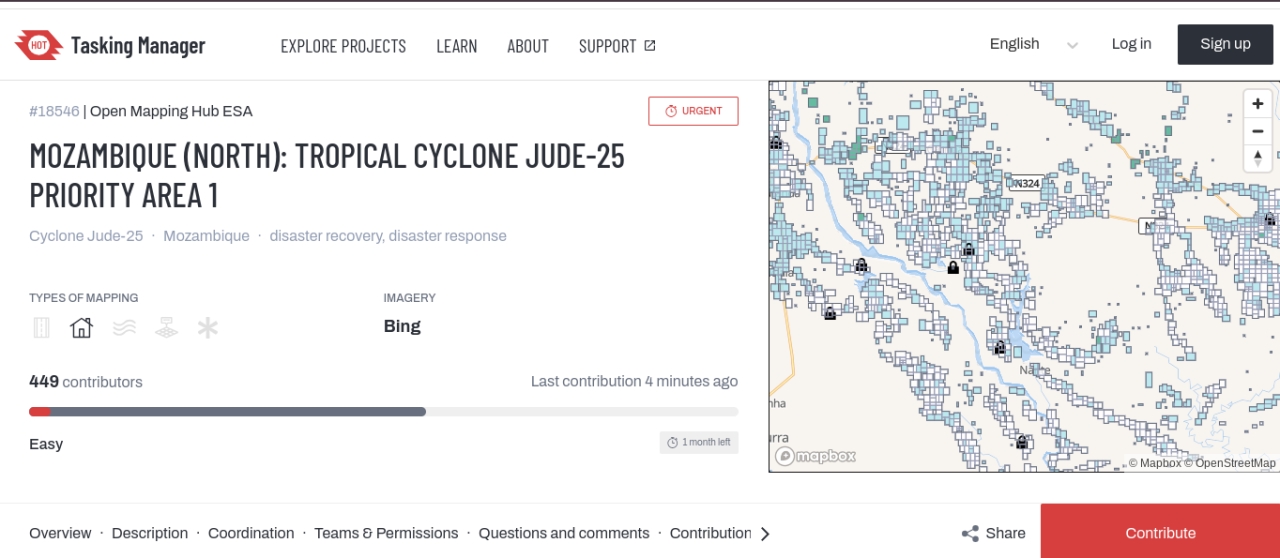1280x558 pixels.
Task: Go to the Questions and comments tab
Action: point(564,533)
